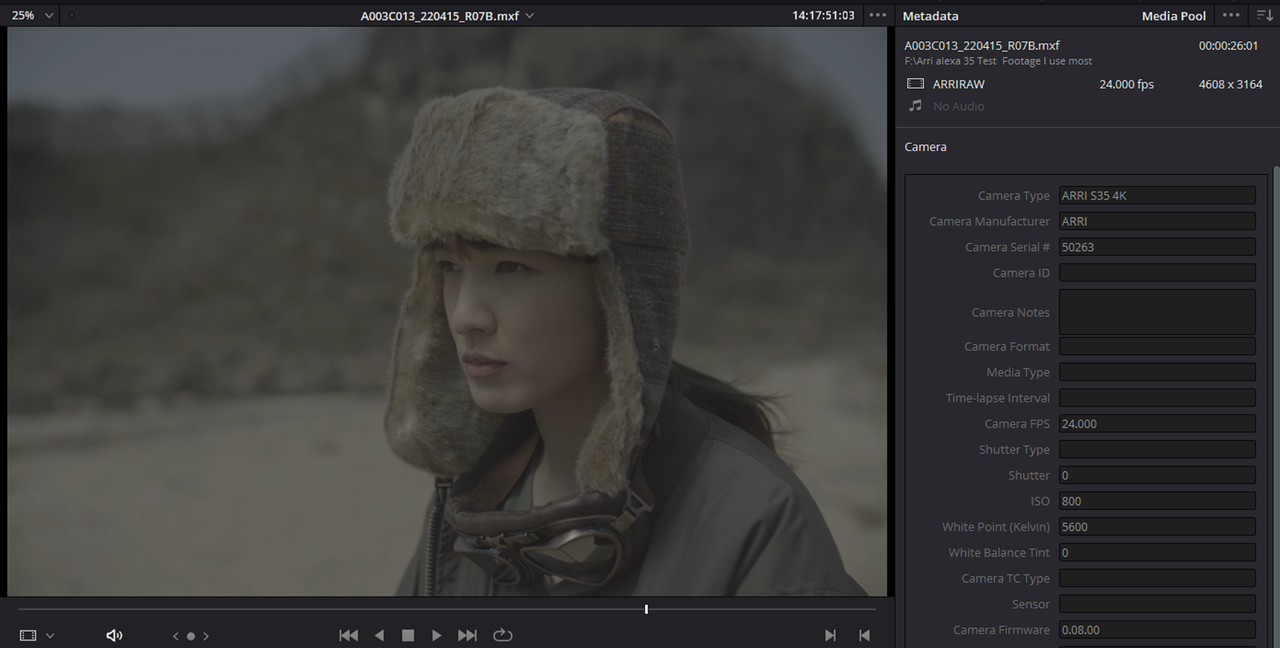Click the source timecode 14:17:51:03
Viewport: 1280px width, 648px height.
[823, 16]
